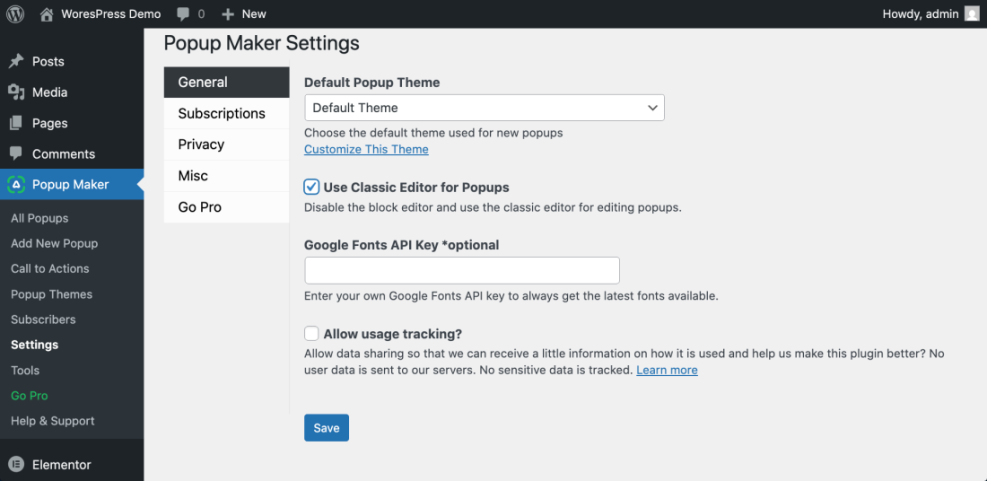Screen dimensions: 987x481
Task: Select the General settings tab
Action: click(227, 82)
